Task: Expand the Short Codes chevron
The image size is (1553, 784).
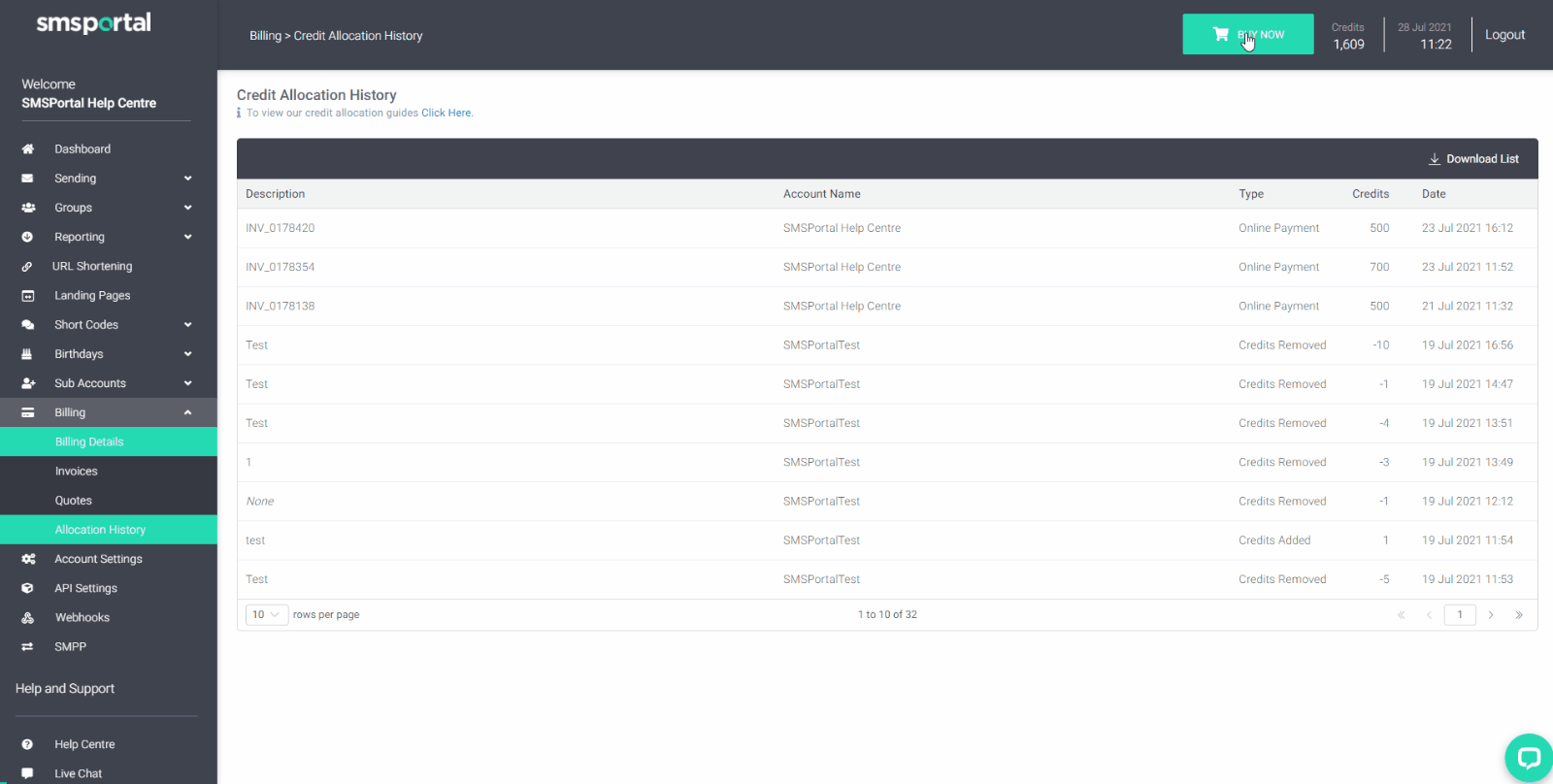Action: tap(187, 325)
